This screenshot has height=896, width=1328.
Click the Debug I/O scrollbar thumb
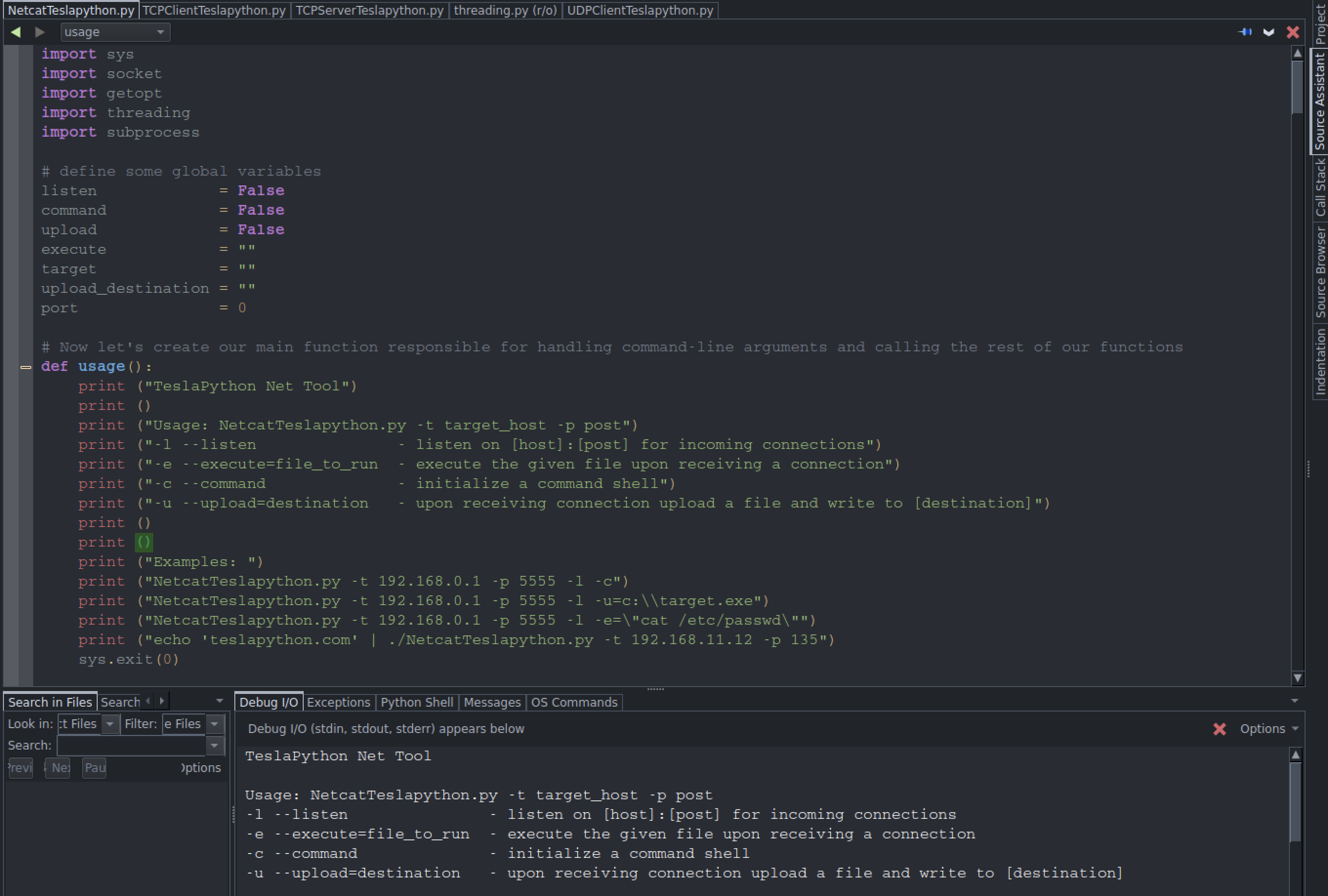pyautogui.click(x=1296, y=802)
